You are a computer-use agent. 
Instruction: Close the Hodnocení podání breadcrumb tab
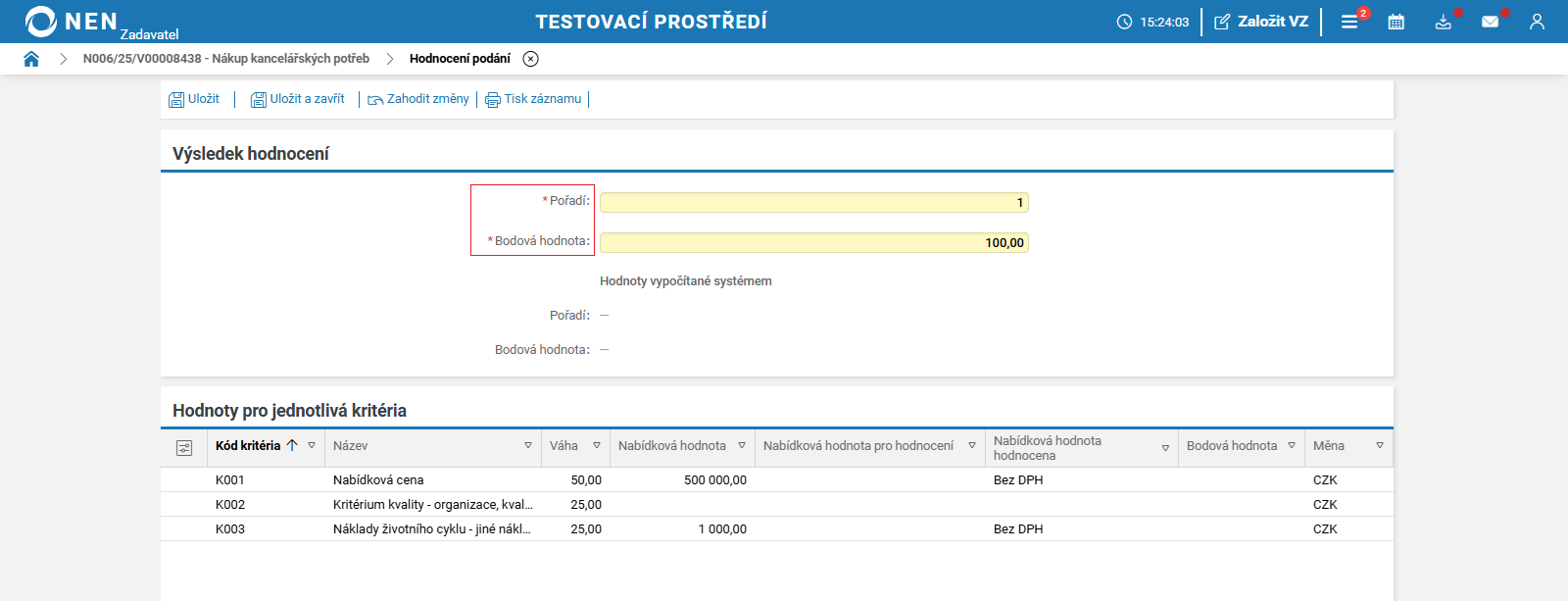click(x=530, y=59)
